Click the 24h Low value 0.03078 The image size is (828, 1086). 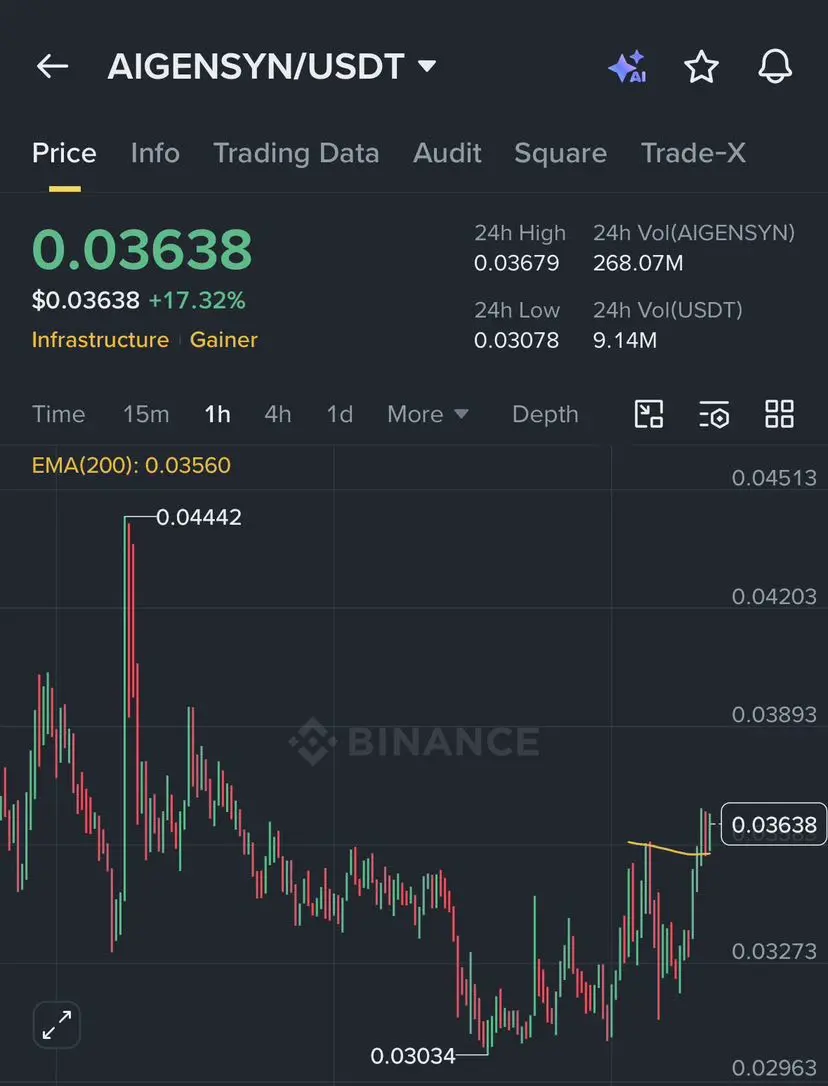coord(516,340)
